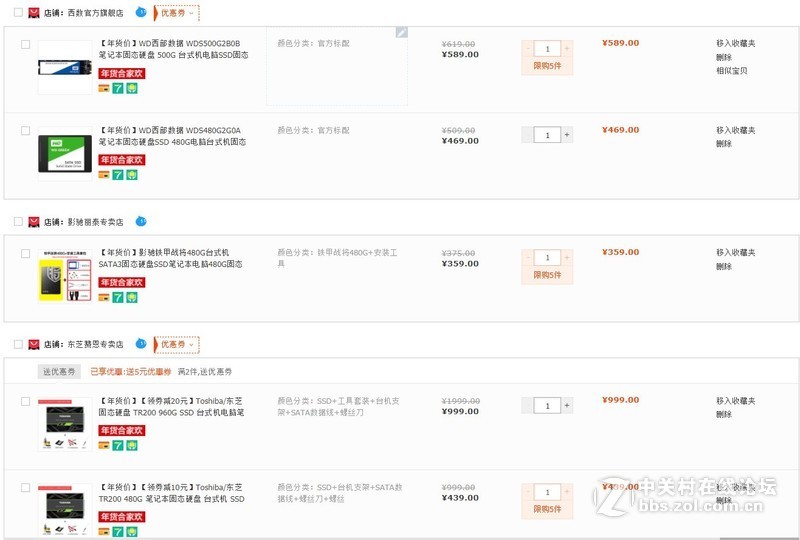Click green shield icon under TR200 960G item
Screen dimensions: 800x540
point(132,446)
